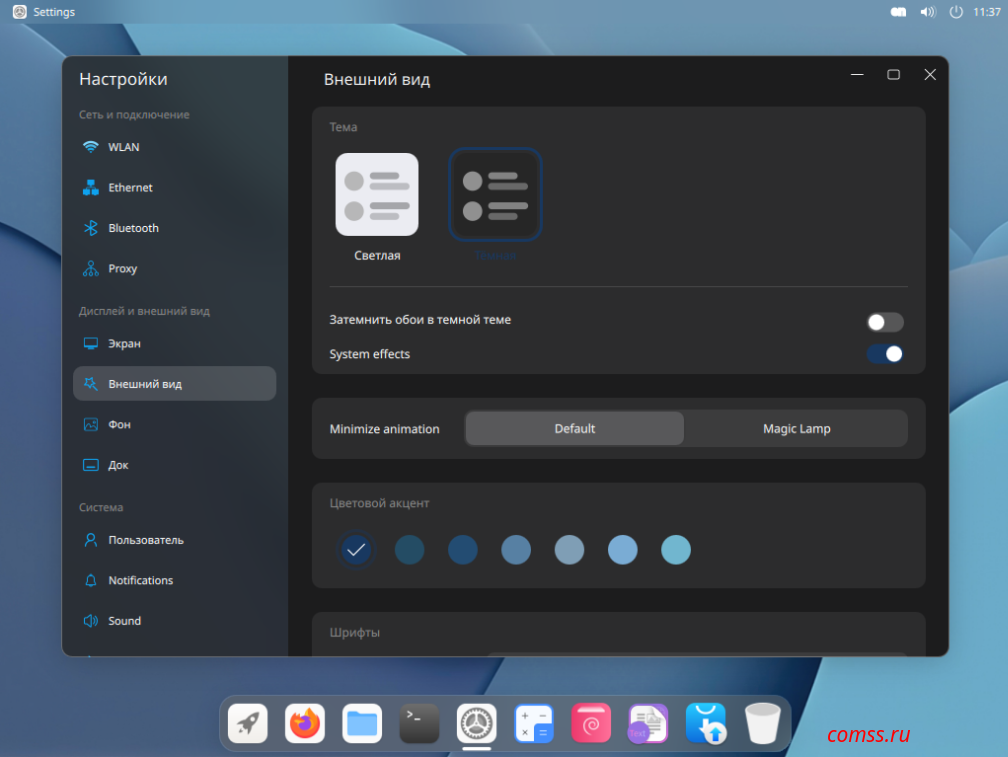The height and width of the screenshot is (757, 1008).
Task: Open the pink Debian swirl app
Action: coord(591,723)
